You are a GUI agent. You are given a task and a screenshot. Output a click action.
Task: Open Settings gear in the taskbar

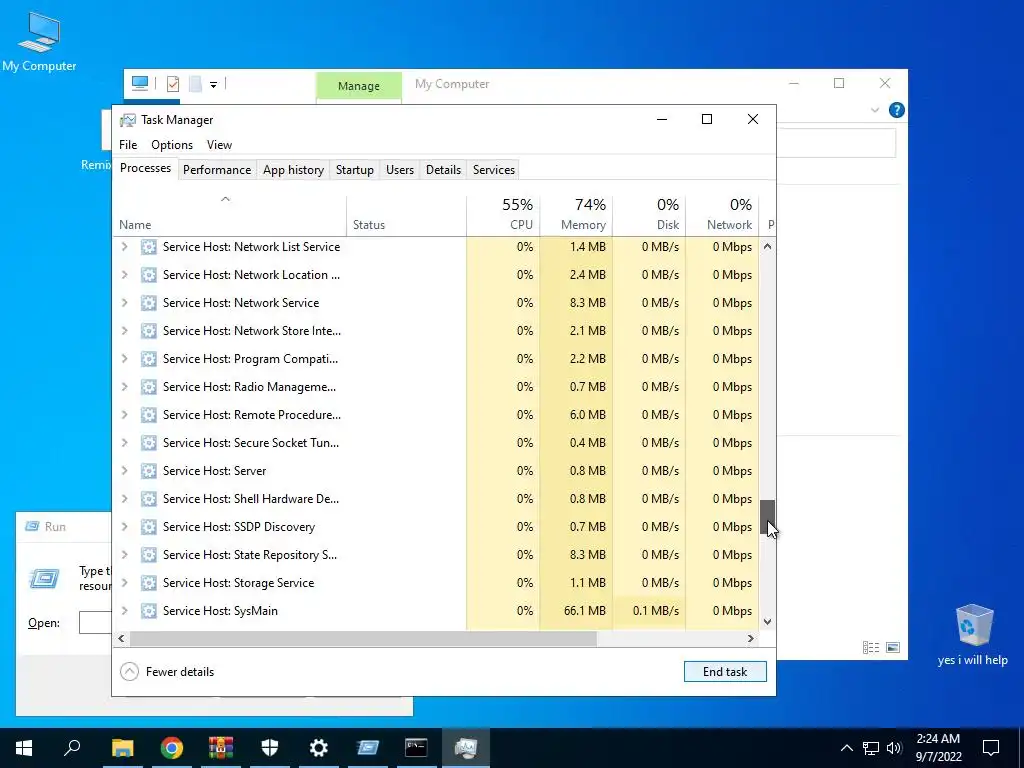point(319,748)
